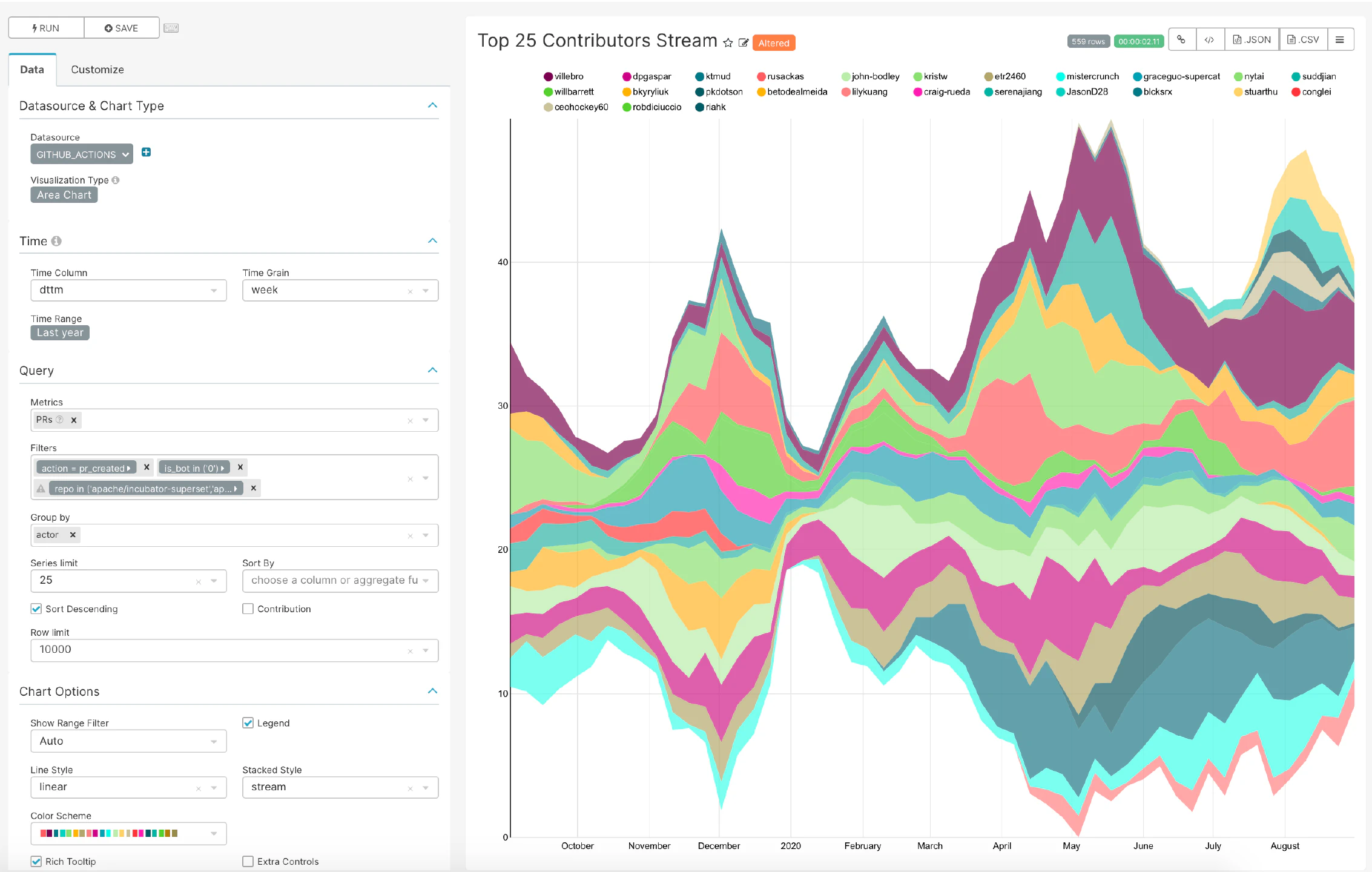Open the hamburger menu icon
This screenshot has height=872, width=1372.
(1340, 40)
